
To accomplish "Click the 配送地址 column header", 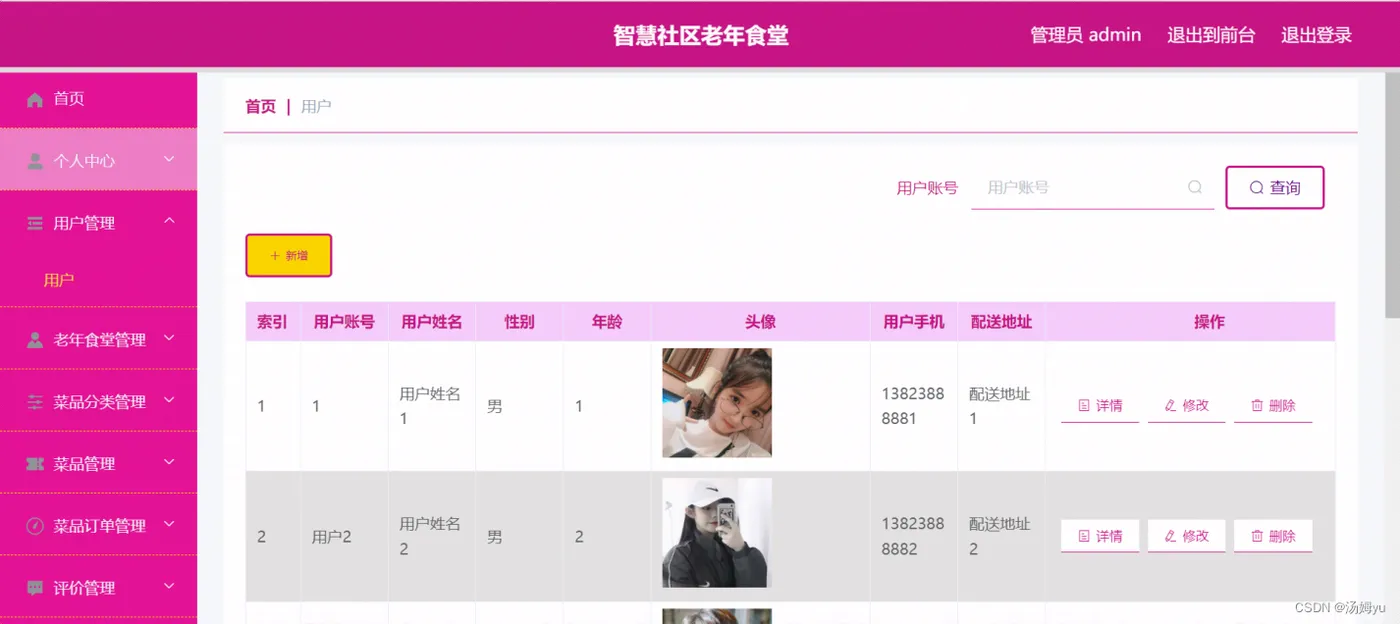I will (1001, 322).
